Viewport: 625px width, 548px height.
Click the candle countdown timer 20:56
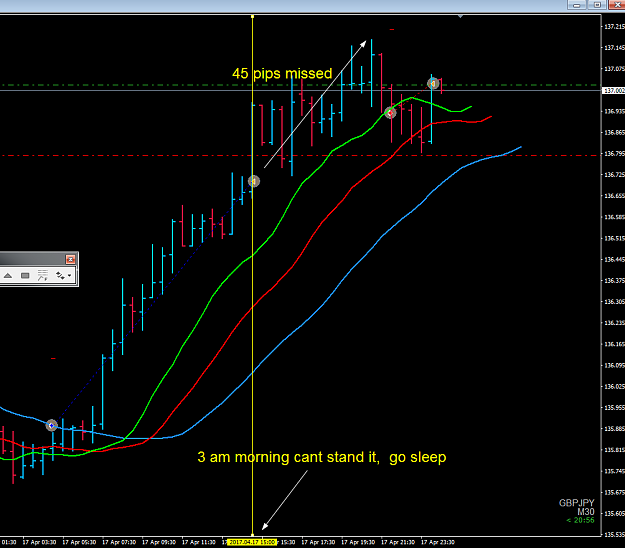[x=580, y=520]
